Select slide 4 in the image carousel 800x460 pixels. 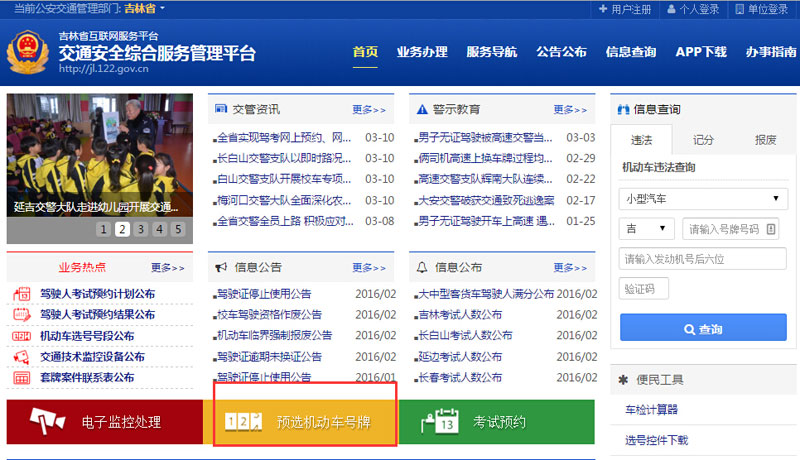[160, 229]
